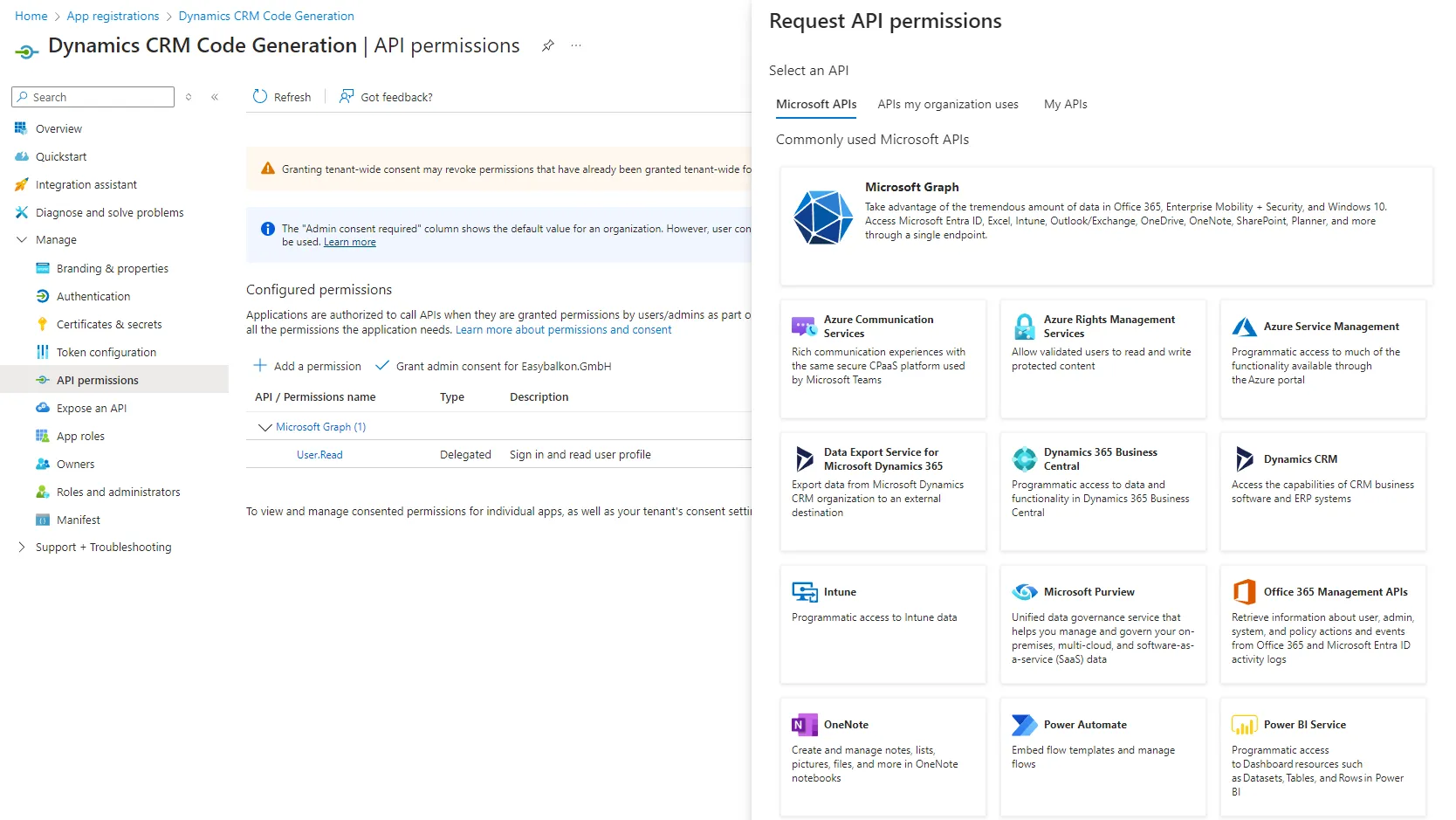Click the Power BI Service icon
The height and width of the screenshot is (820, 1456).
(1244, 725)
